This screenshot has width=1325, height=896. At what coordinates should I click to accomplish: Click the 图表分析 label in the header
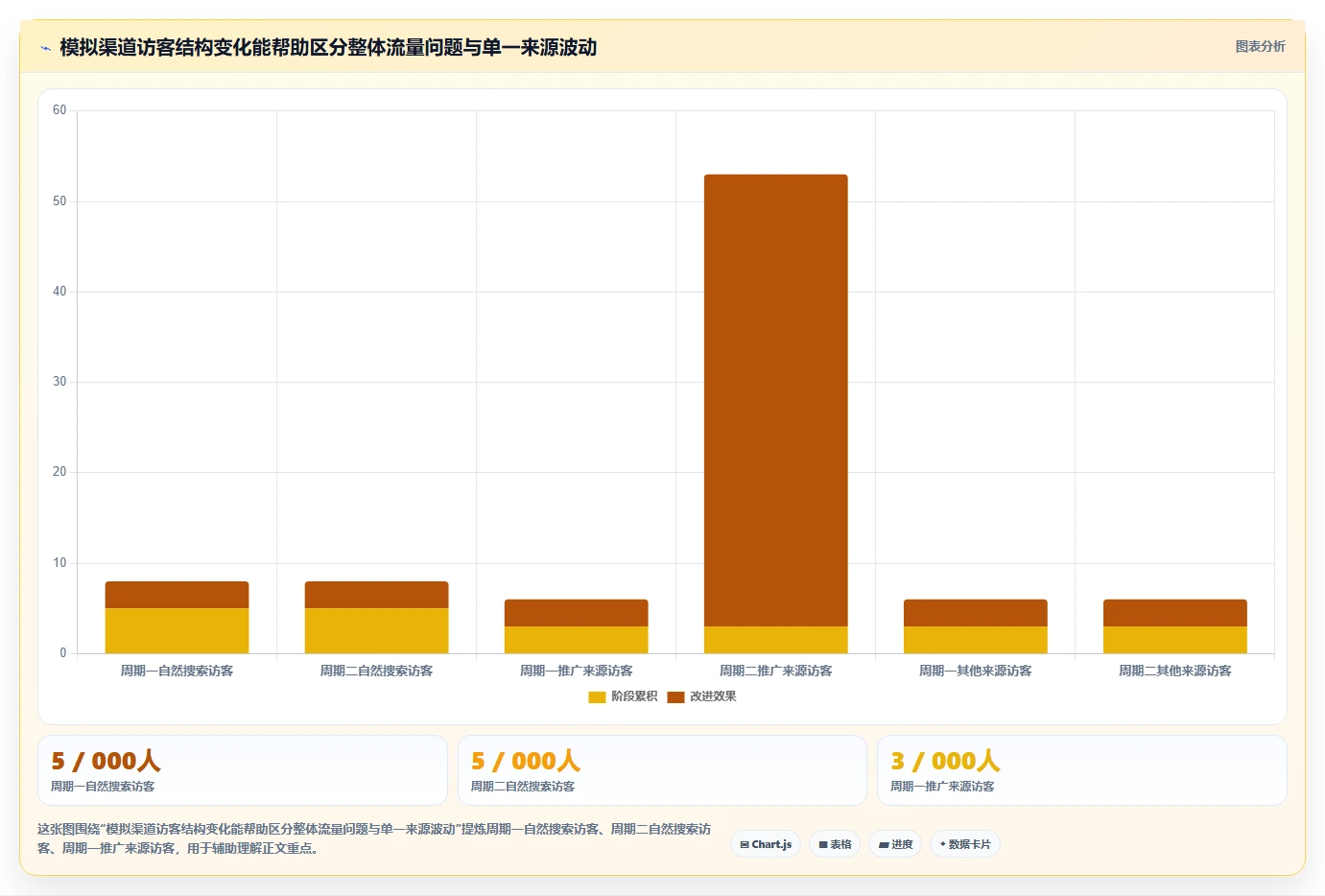[1260, 46]
